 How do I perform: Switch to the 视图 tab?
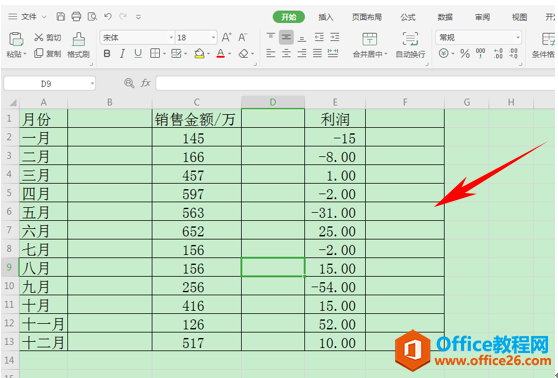tap(519, 17)
